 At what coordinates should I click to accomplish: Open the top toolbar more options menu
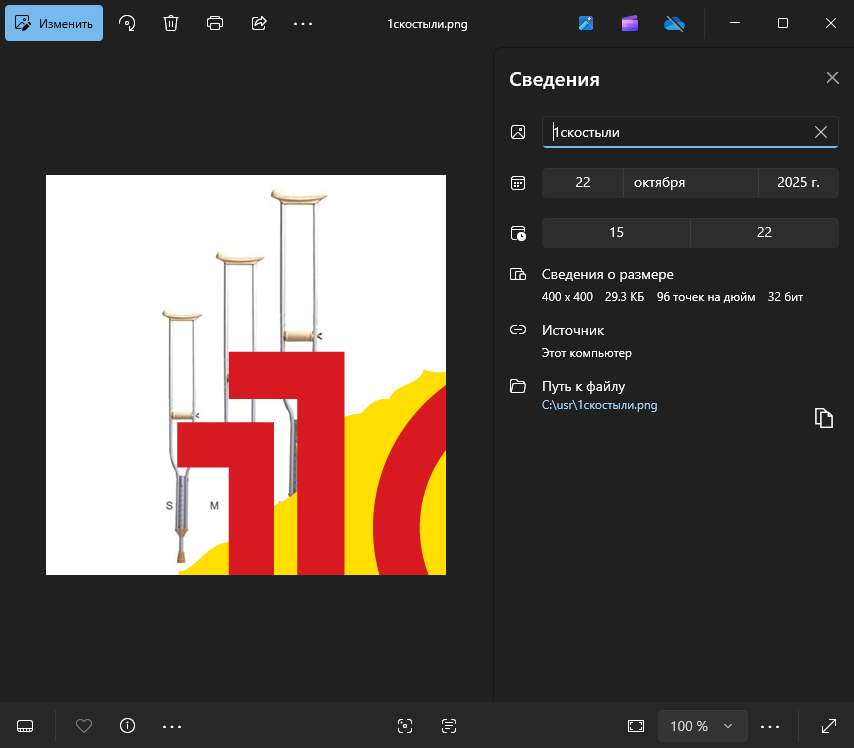tap(303, 23)
